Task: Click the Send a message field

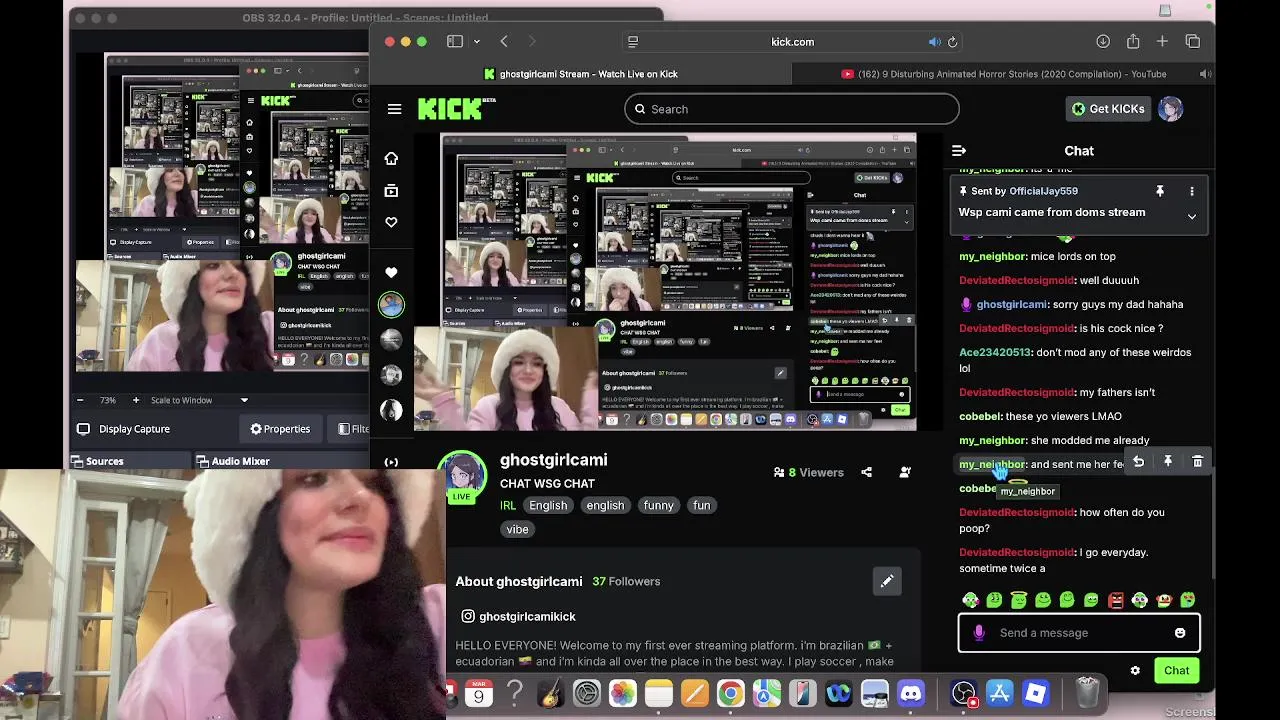Action: coord(1079,632)
